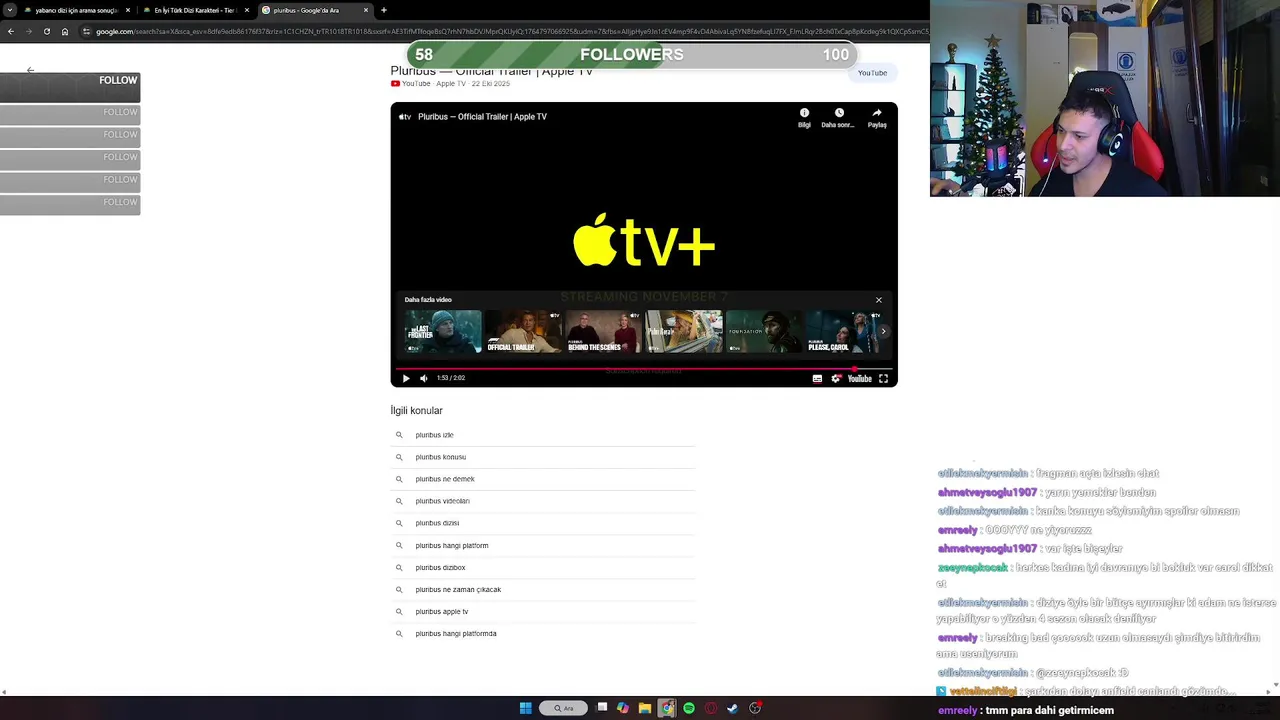This screenshot has width=1280, height=720.
Task: Open Opera browser from the taskbar
Action: coord(711,708)
